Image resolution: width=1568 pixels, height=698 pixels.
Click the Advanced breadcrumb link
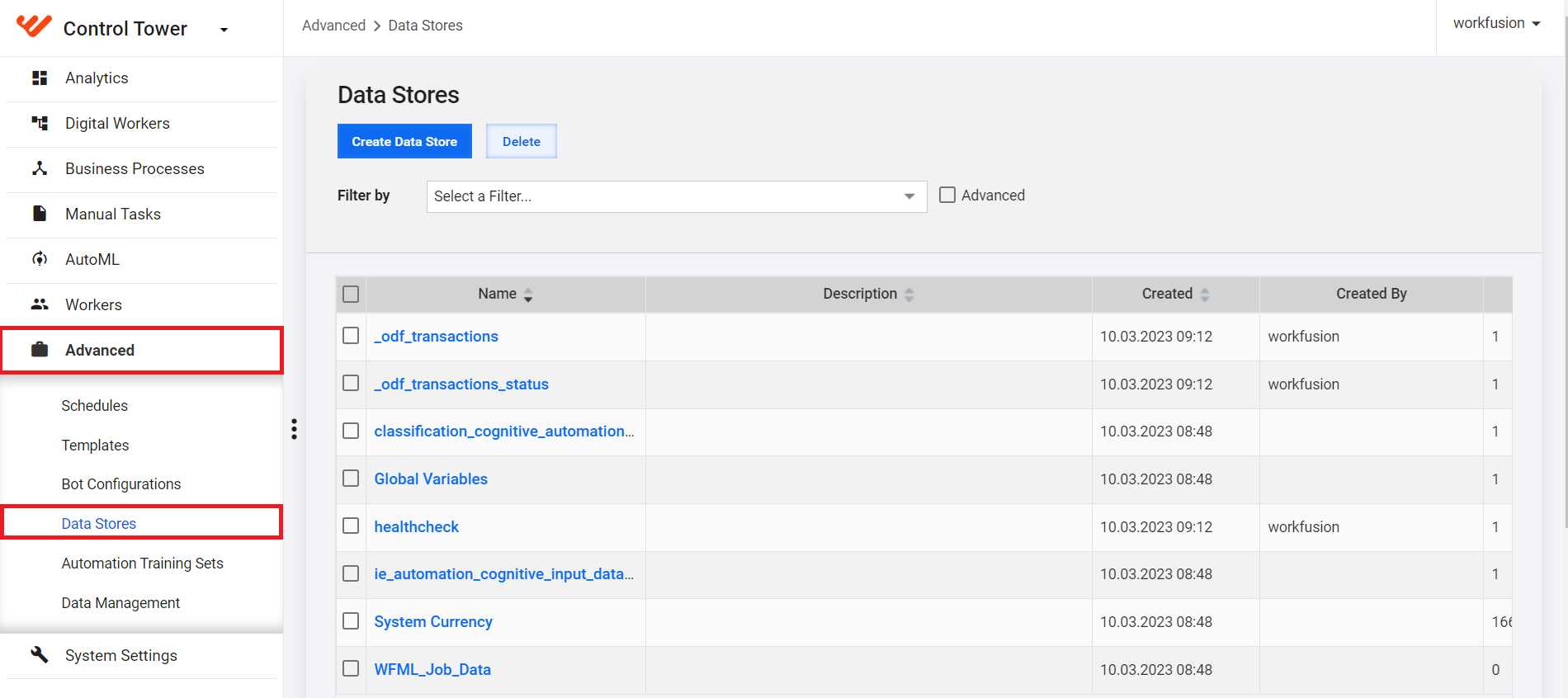333,26
